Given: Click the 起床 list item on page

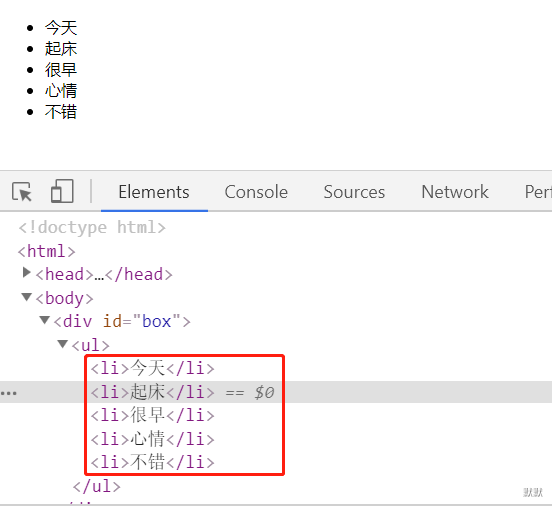Looking at the screenshot, I should (x=61, y=49).
